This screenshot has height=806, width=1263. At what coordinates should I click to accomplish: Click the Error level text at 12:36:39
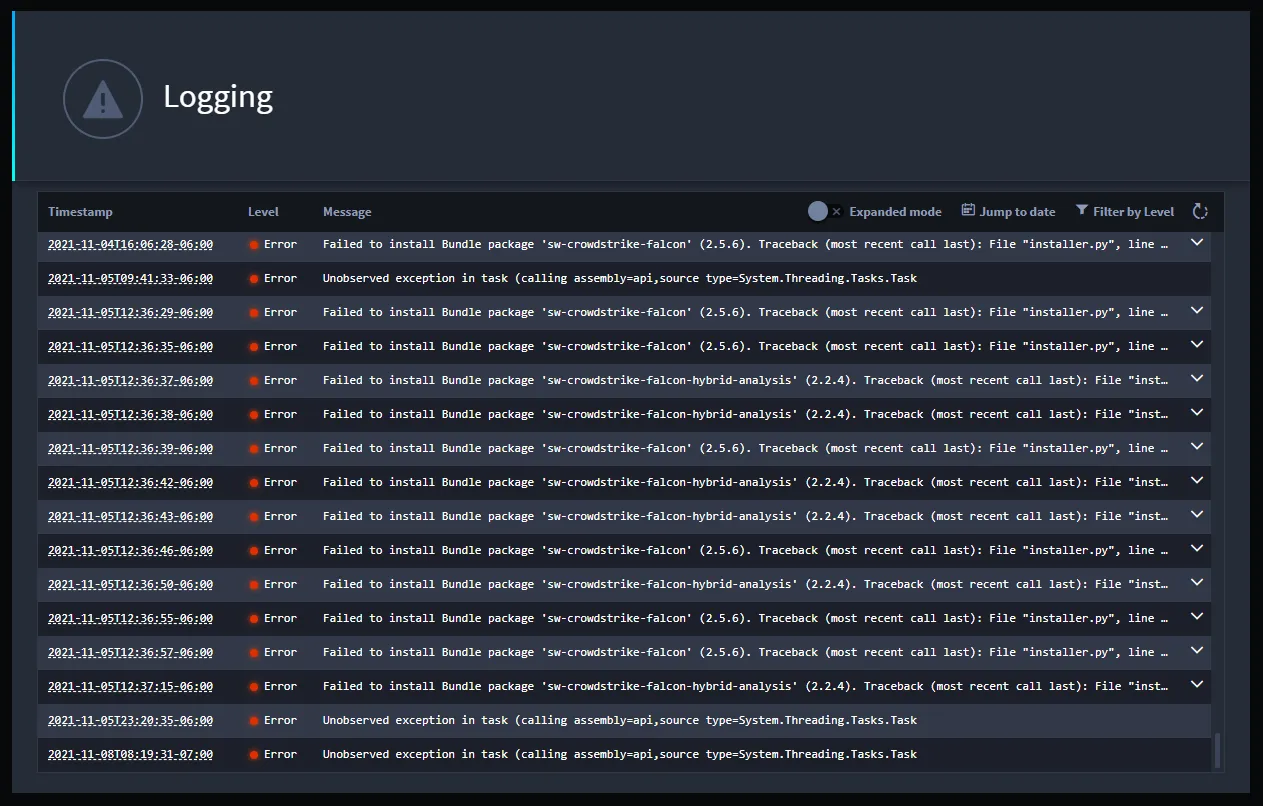[280, 448]
